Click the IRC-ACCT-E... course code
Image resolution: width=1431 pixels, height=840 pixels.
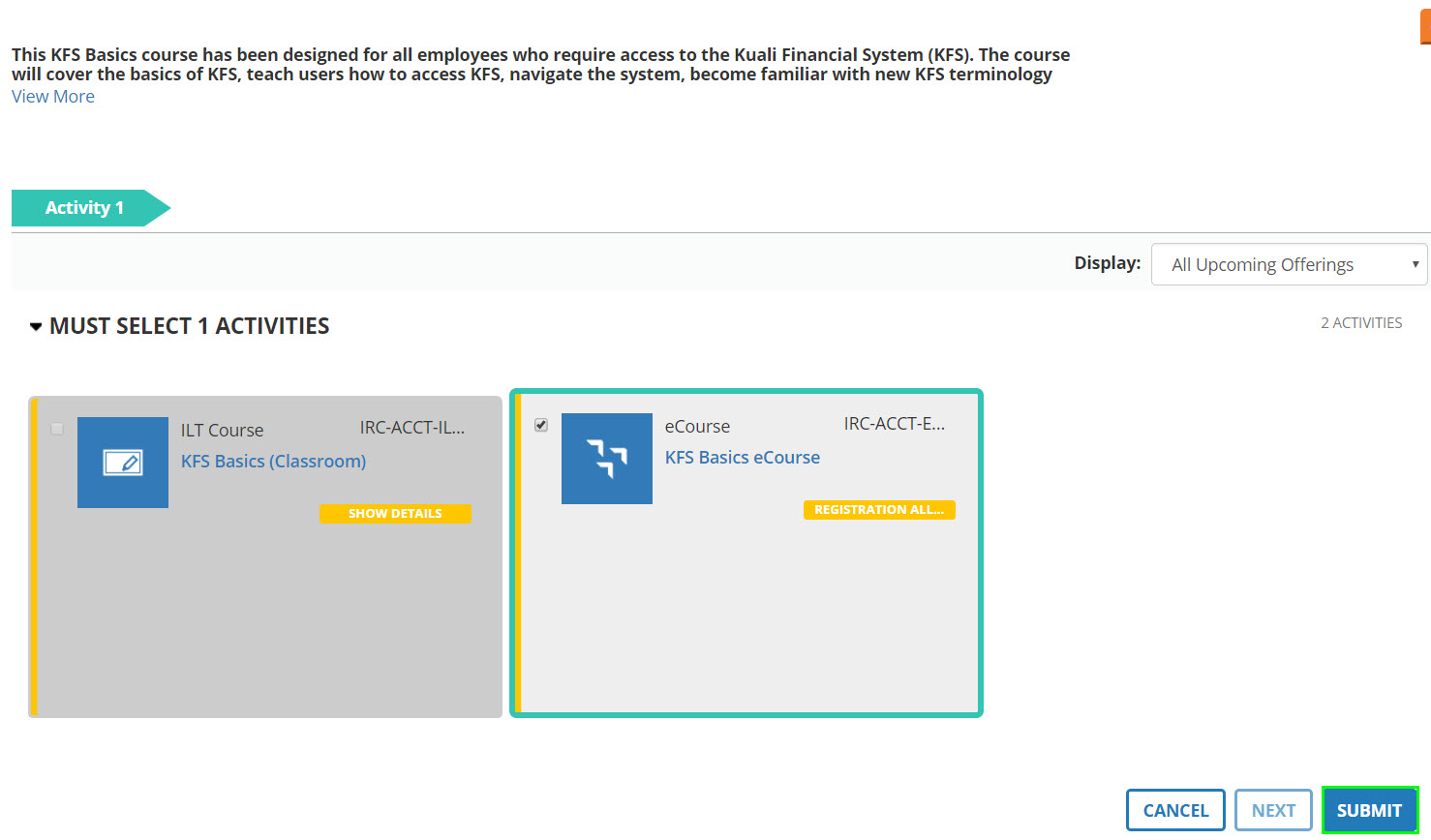(x=895, y=424)
